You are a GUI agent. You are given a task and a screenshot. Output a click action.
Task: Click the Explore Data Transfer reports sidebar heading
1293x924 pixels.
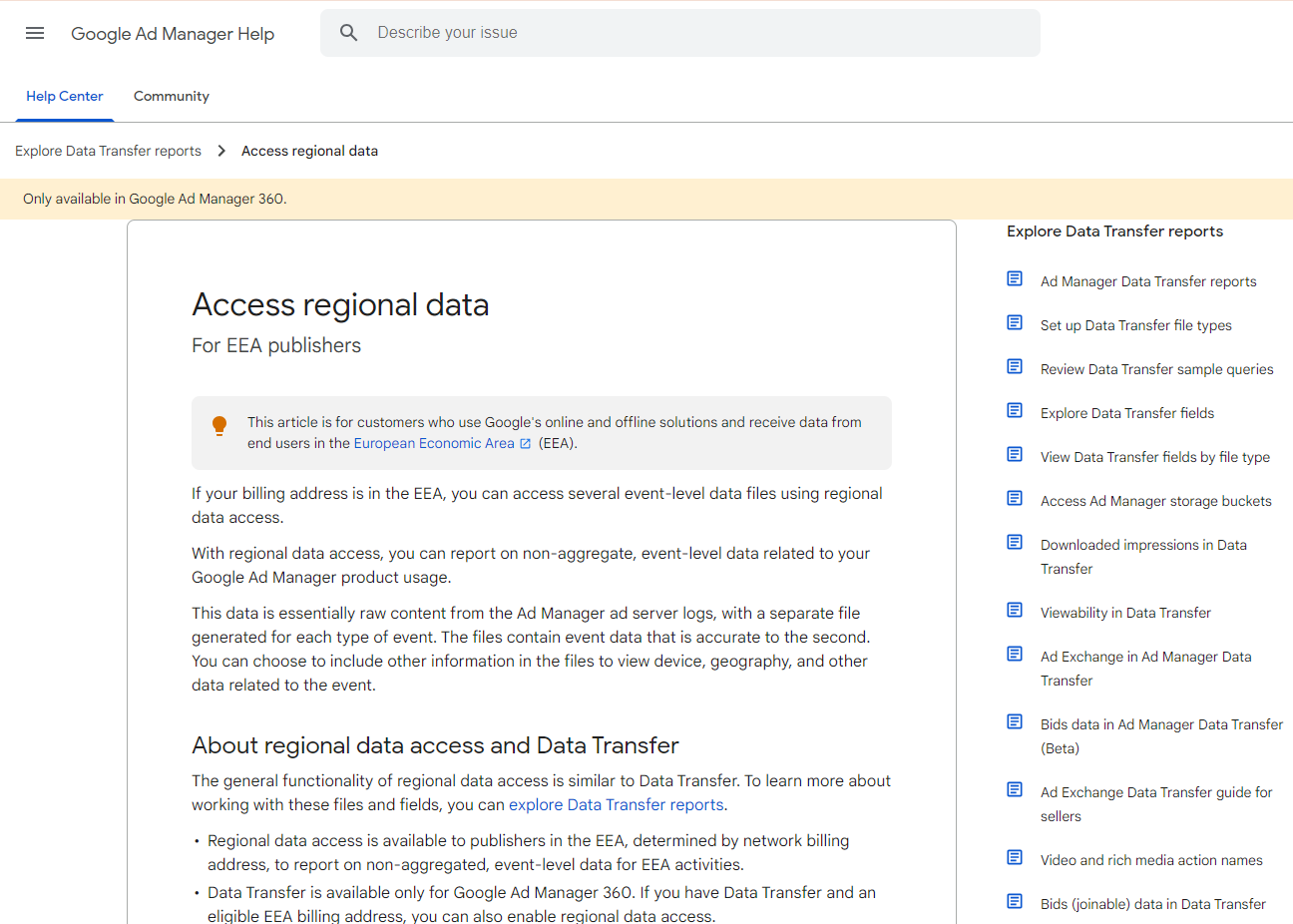pos(1114,231)
